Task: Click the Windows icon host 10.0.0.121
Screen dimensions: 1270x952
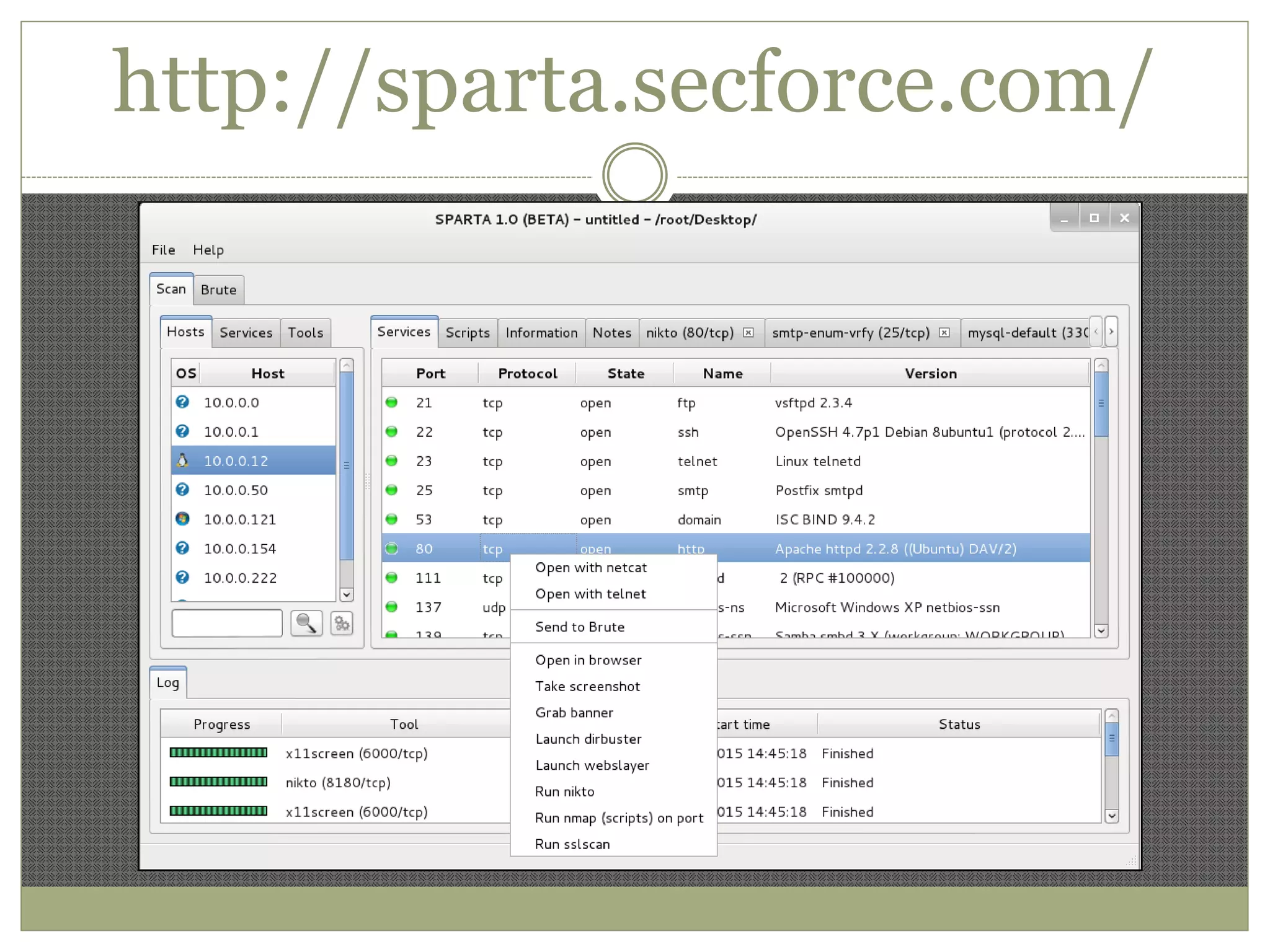Action: [239, 519]
